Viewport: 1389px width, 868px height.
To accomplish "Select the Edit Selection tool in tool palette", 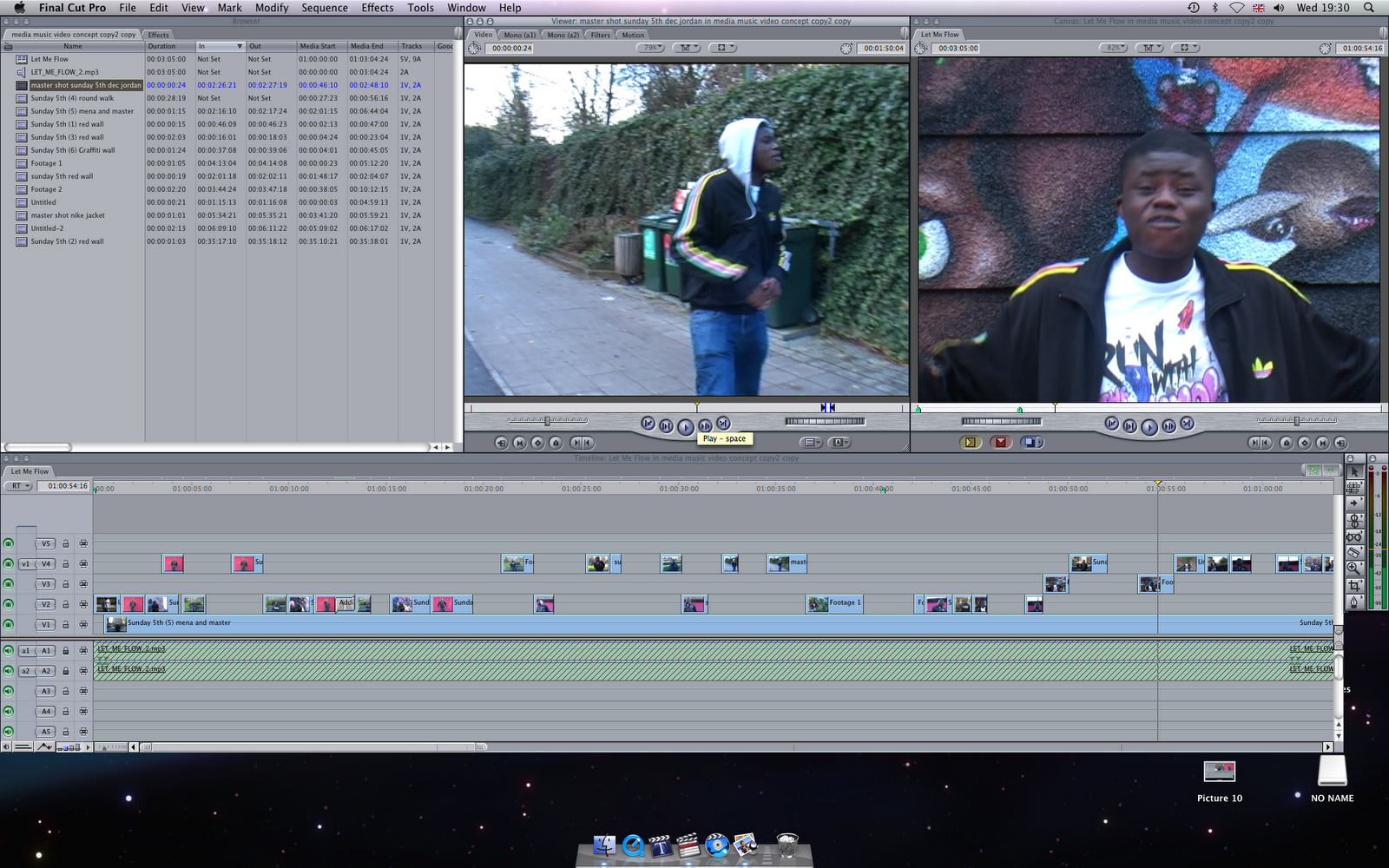I will point(1354,488).
